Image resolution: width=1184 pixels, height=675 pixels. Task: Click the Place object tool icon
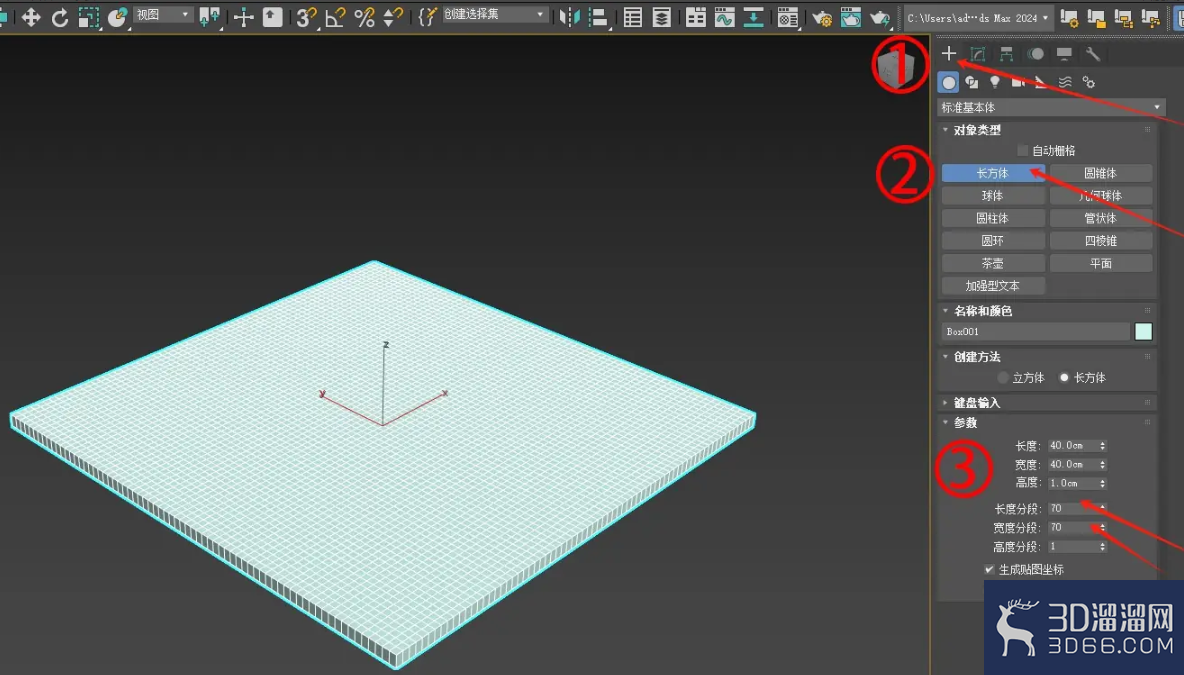[x=117, y=17]
